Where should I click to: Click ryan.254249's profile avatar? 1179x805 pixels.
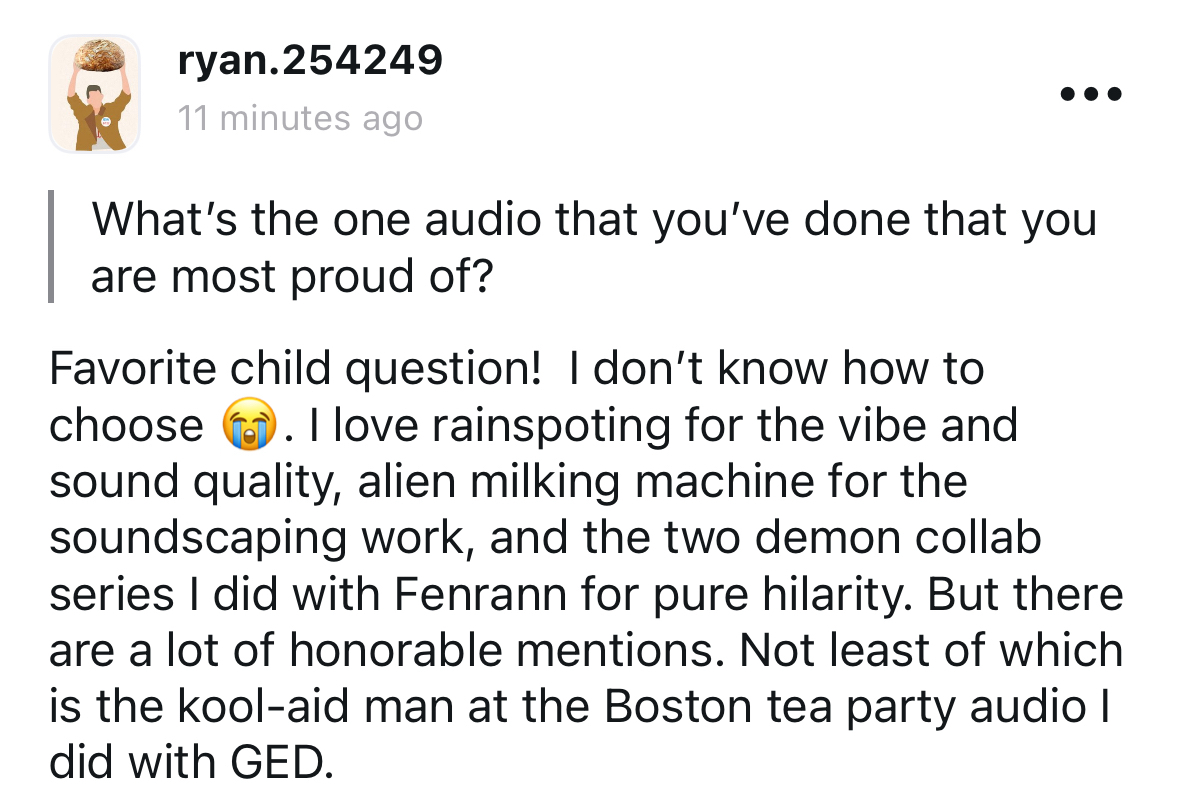(x=94, y=94)
